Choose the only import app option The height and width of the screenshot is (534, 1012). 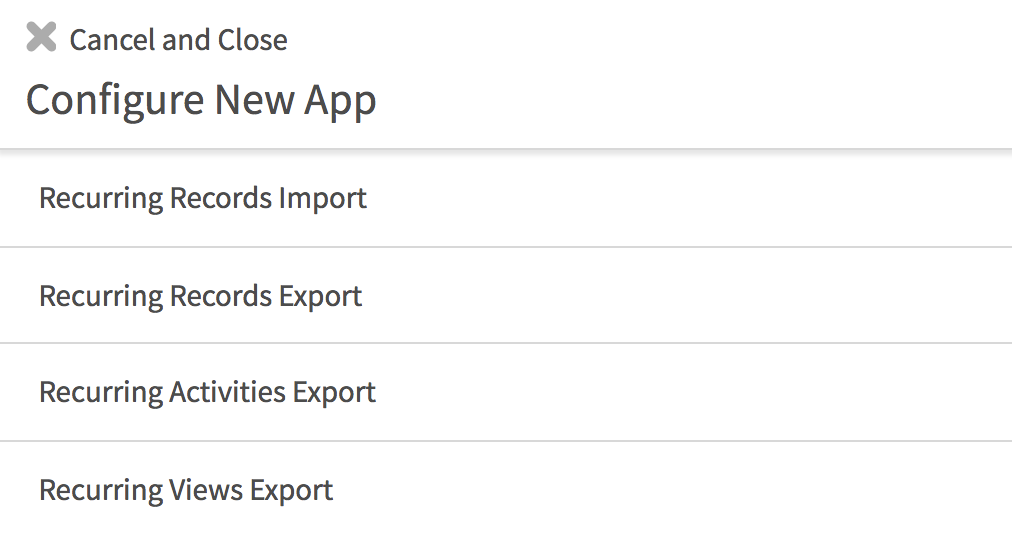[203, 198]
